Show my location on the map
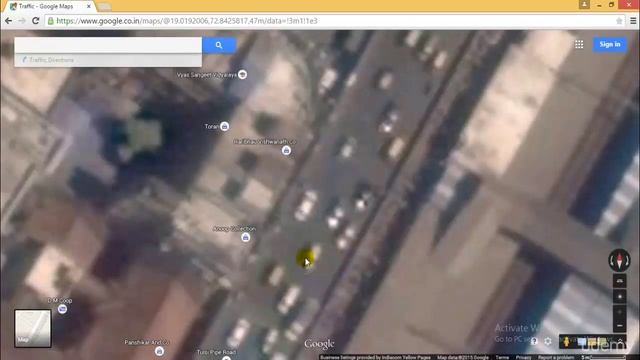 pos(620,297)
